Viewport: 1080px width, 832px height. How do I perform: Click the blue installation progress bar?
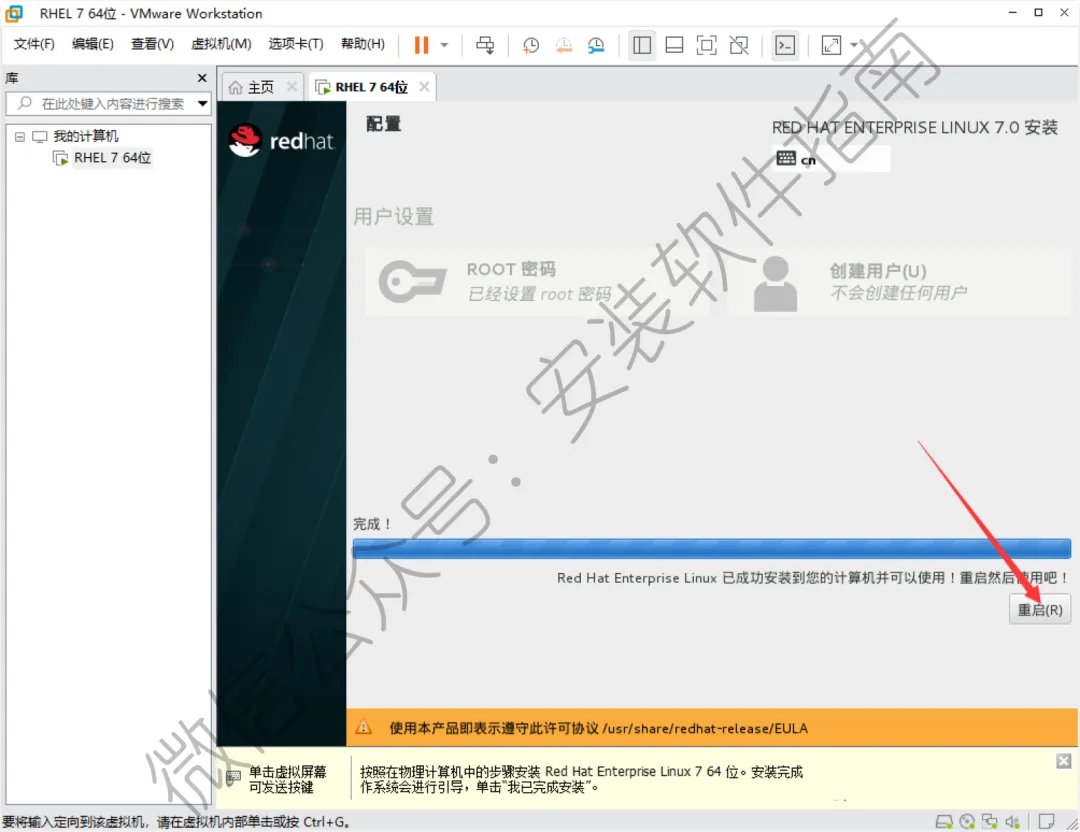point(712,548)
